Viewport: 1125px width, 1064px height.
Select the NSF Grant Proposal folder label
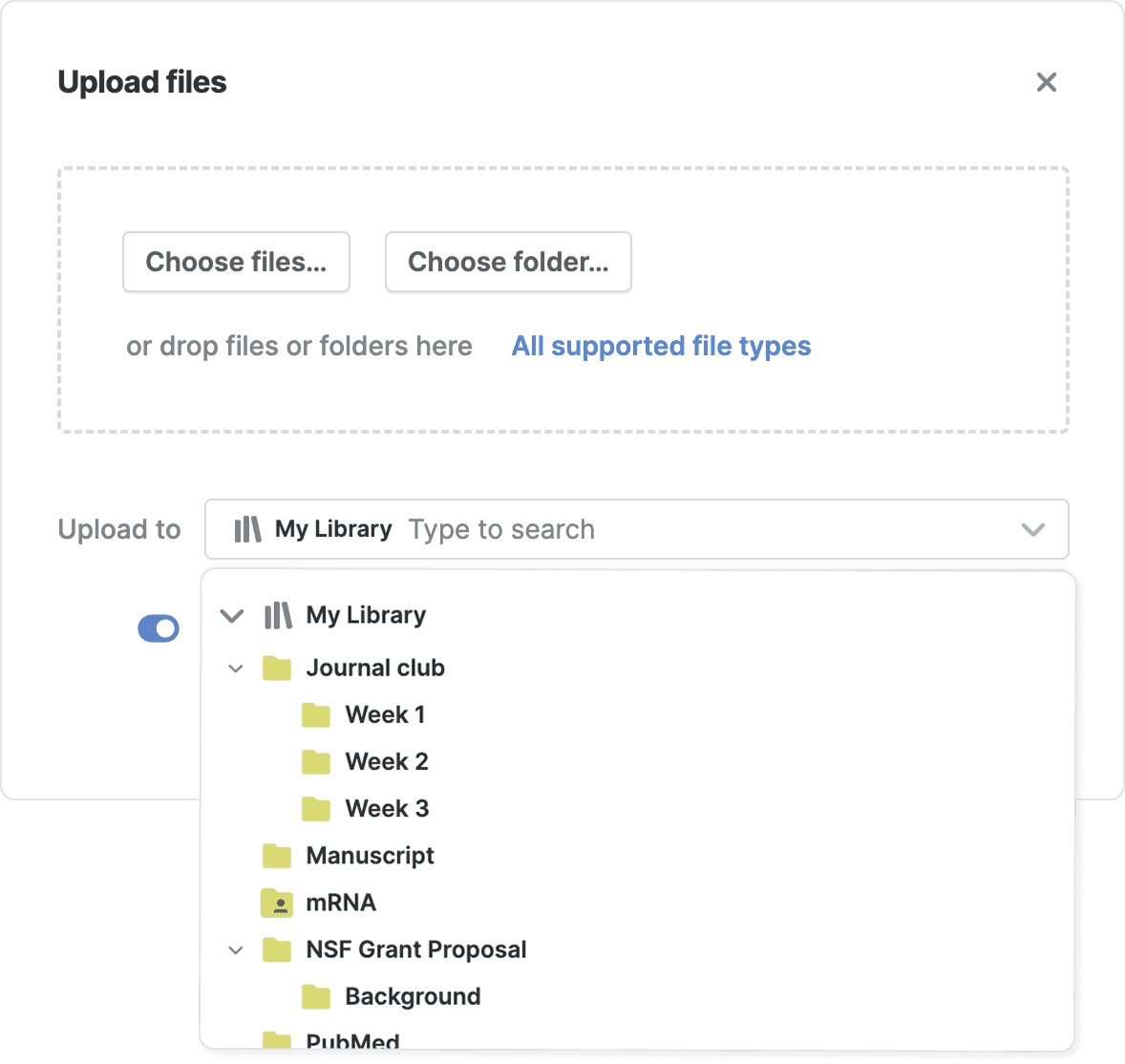tap(415, 949)
